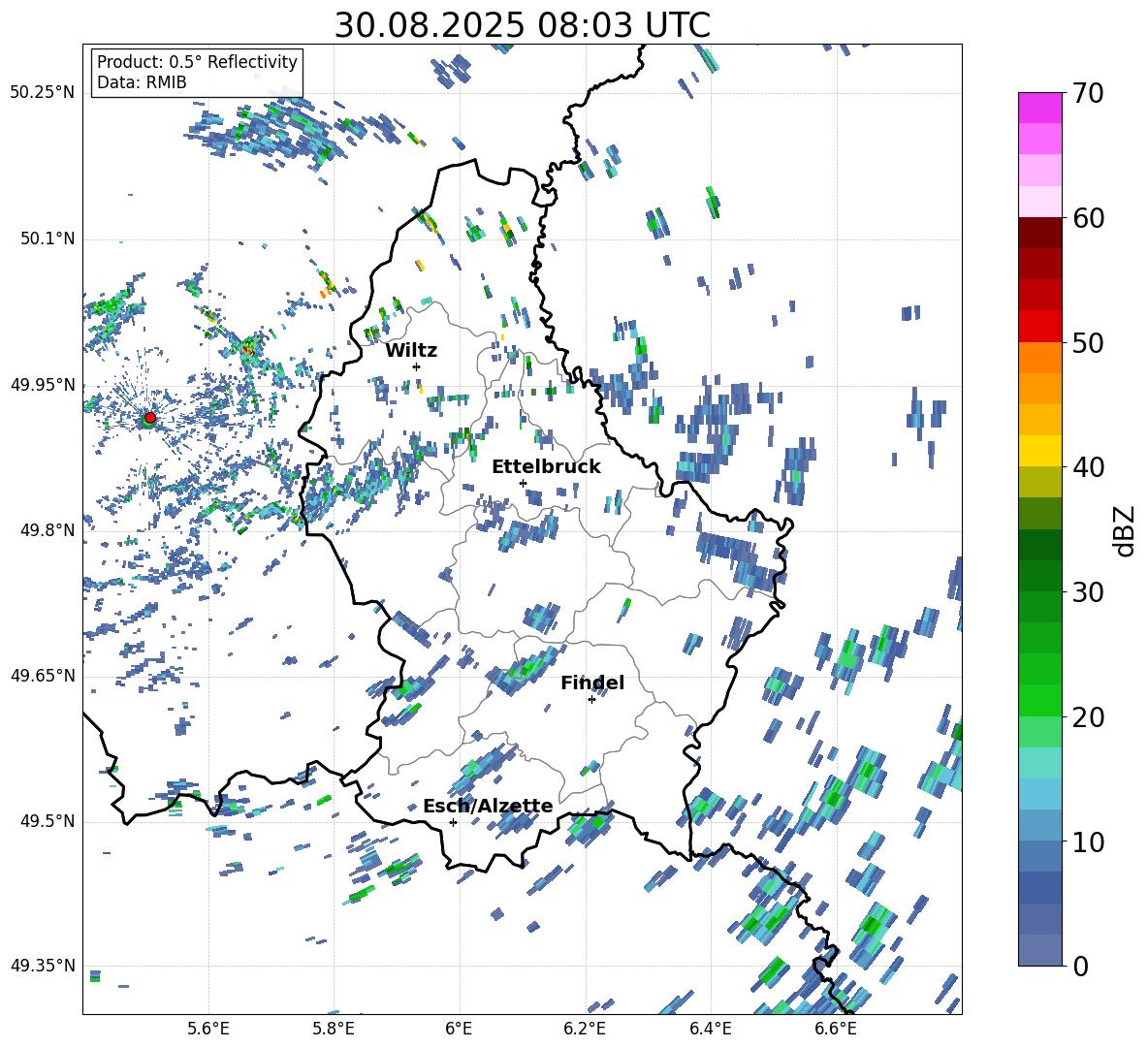Click the colorbar tick label 60
The image size is (1148, 1048).
1088,218
